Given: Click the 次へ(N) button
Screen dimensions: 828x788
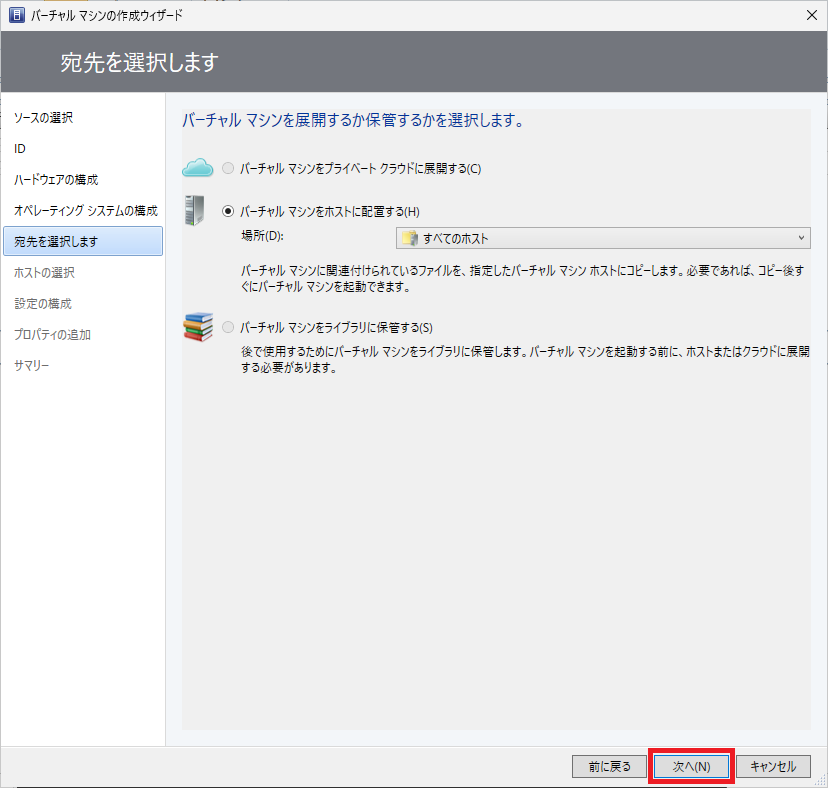Looking at the screenshot, I should (x=691, y=766).
